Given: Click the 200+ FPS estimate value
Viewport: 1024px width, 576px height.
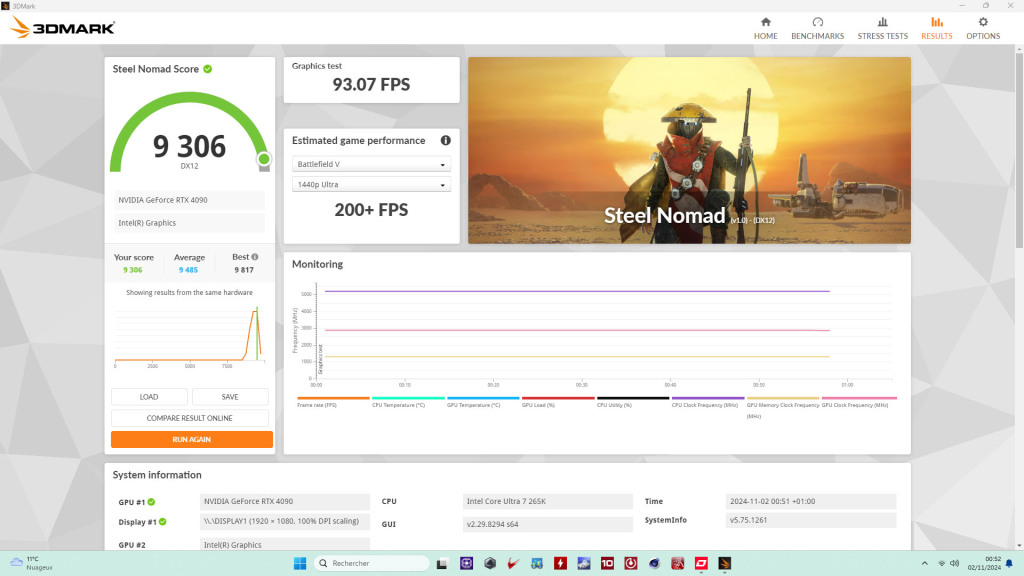Looking at the screenshot, I should pos(371,210).
